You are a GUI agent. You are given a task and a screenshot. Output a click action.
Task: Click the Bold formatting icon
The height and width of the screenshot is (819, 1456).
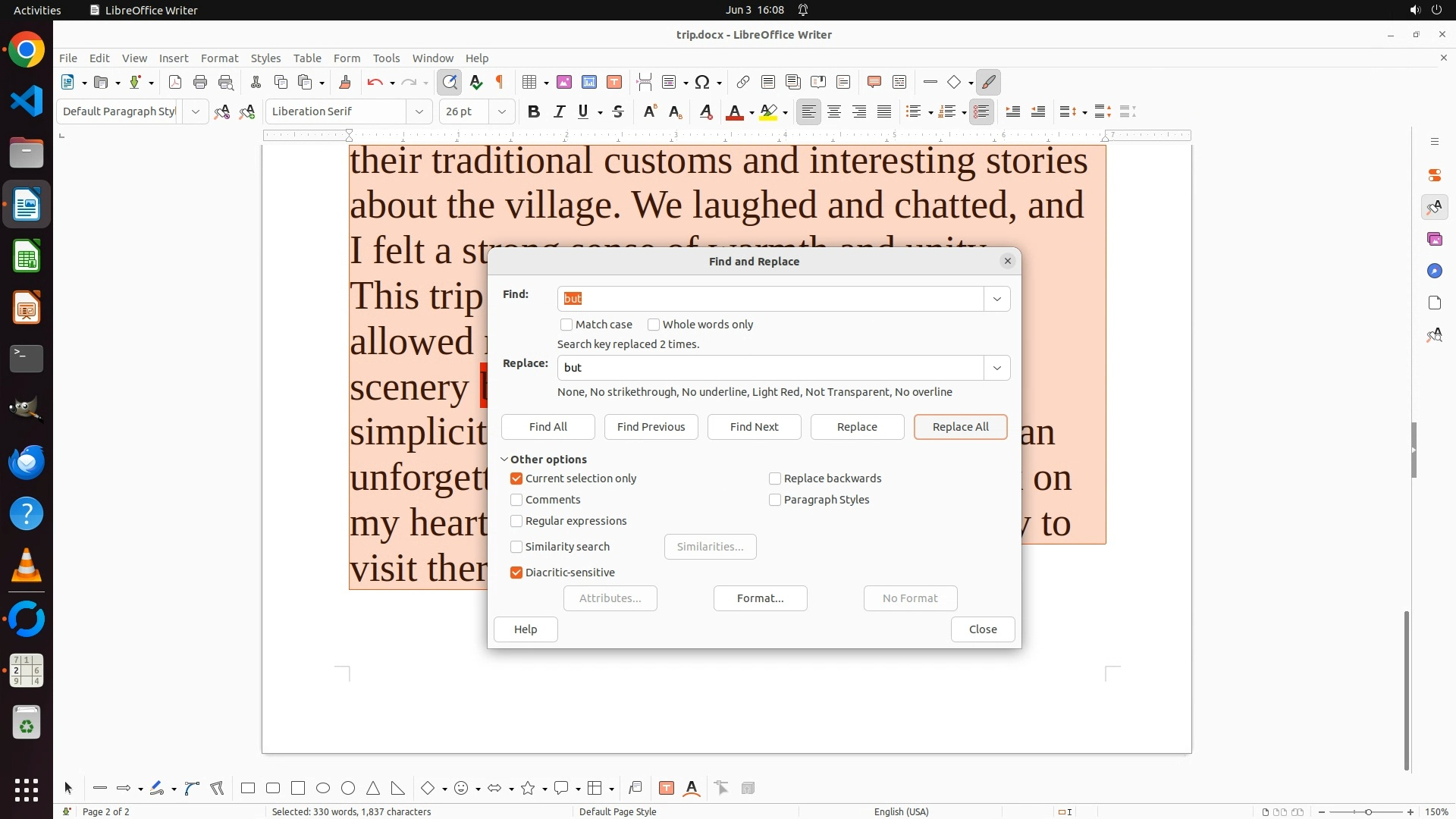[x=534, y=111]
